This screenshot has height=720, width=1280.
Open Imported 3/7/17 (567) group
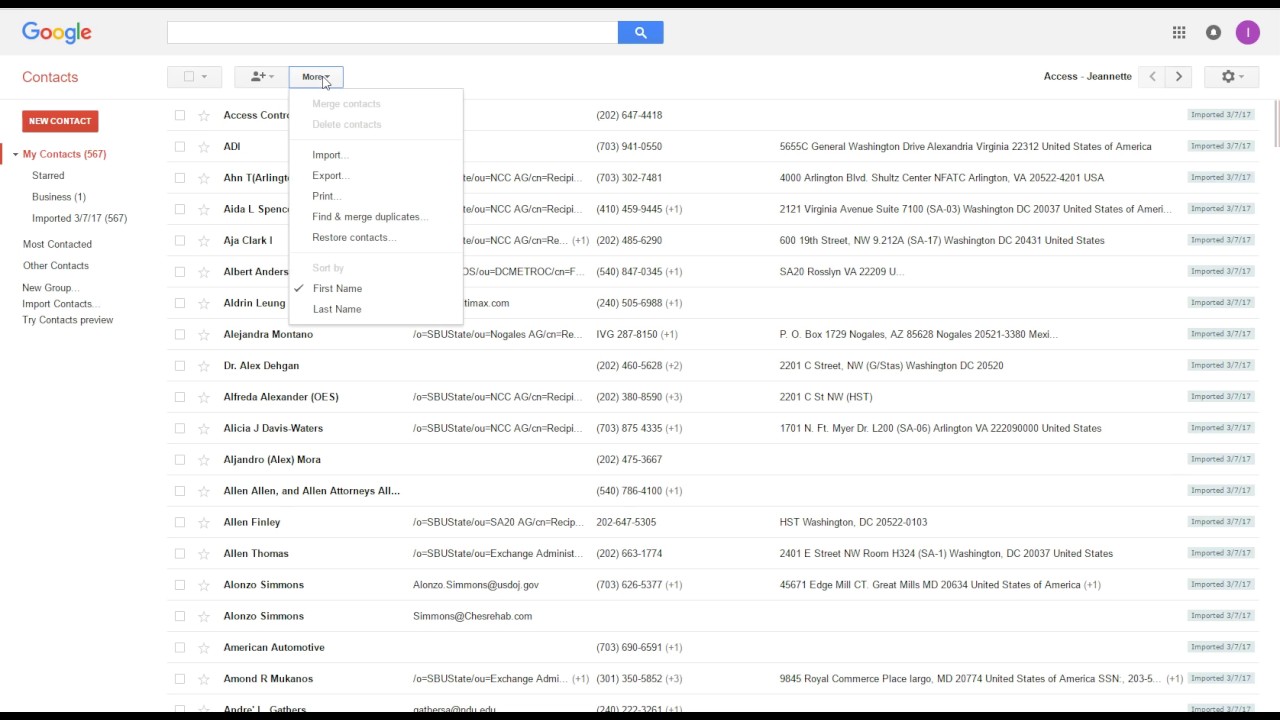pos(79,218)
